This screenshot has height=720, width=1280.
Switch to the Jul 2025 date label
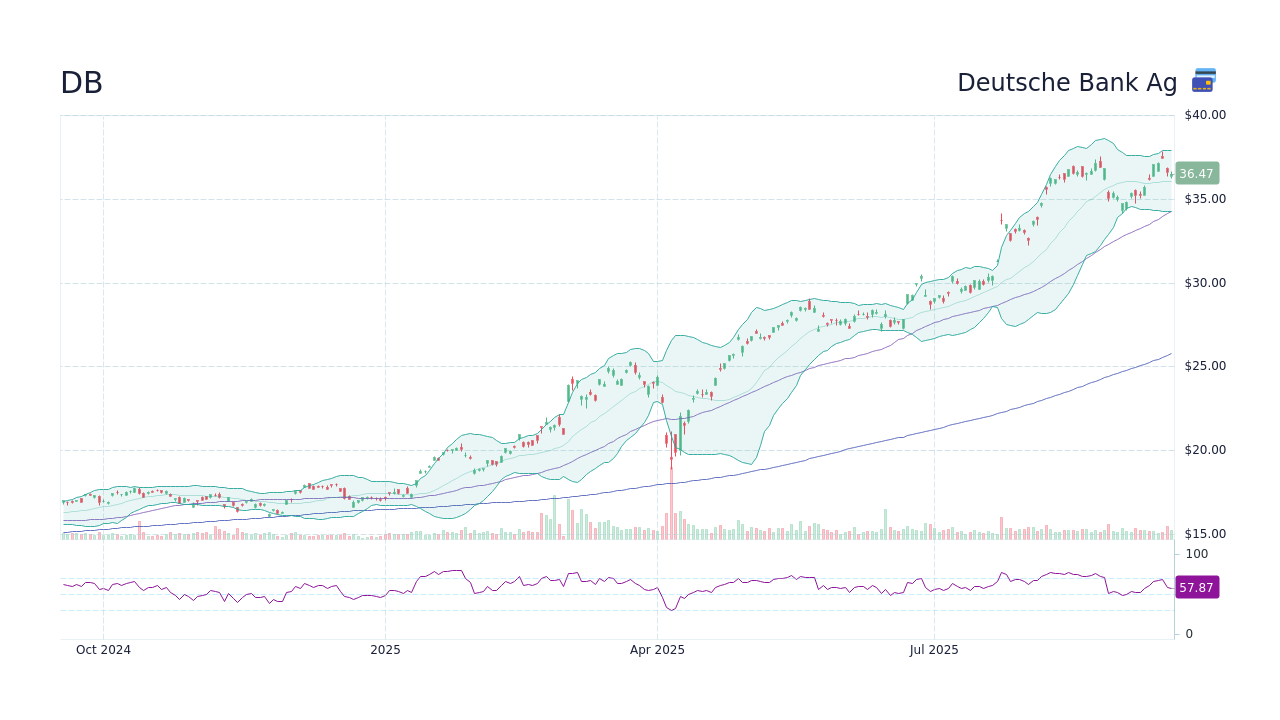(934, 650)
